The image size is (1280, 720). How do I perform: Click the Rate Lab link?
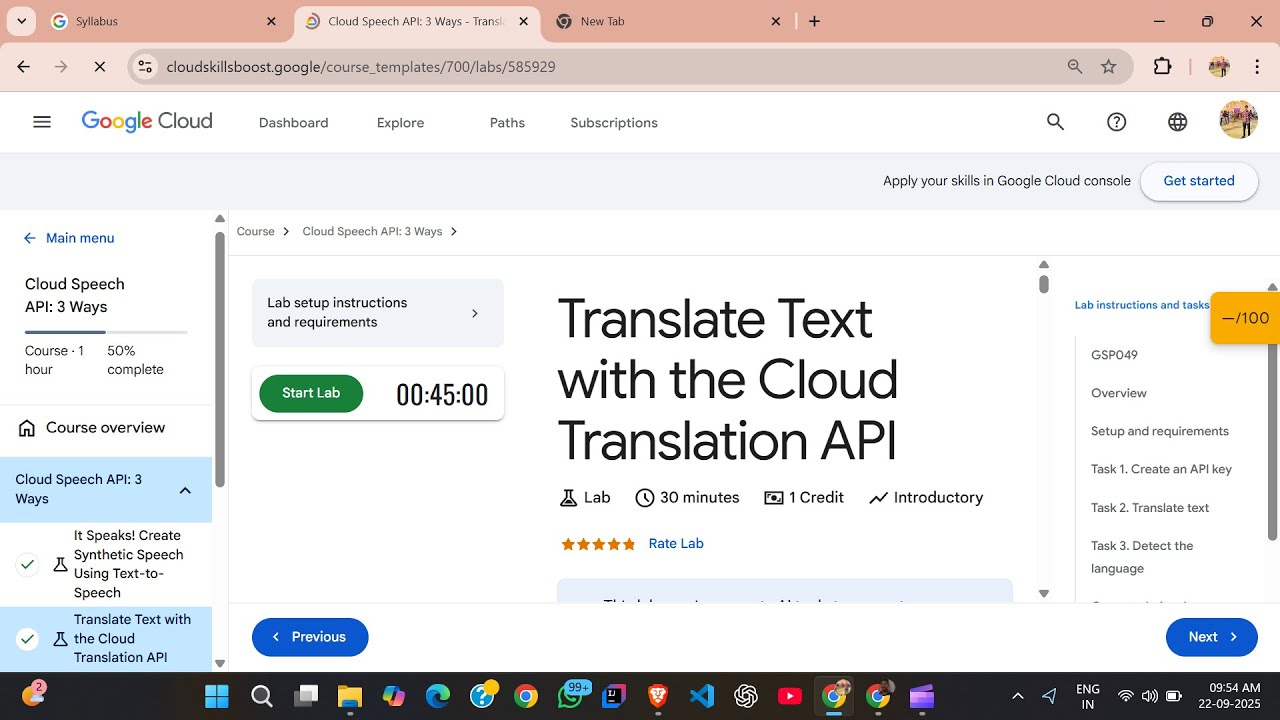point(676,544)
